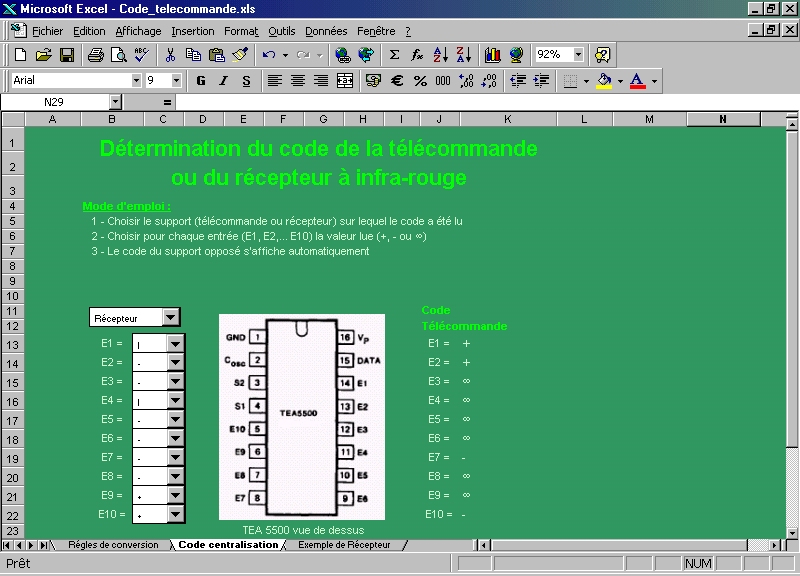Image resolution: width=800 pixels, height=576 pixels.
Task: Switch to Exemple de Récepteur sheet tab
Action: tap(347, 545)
